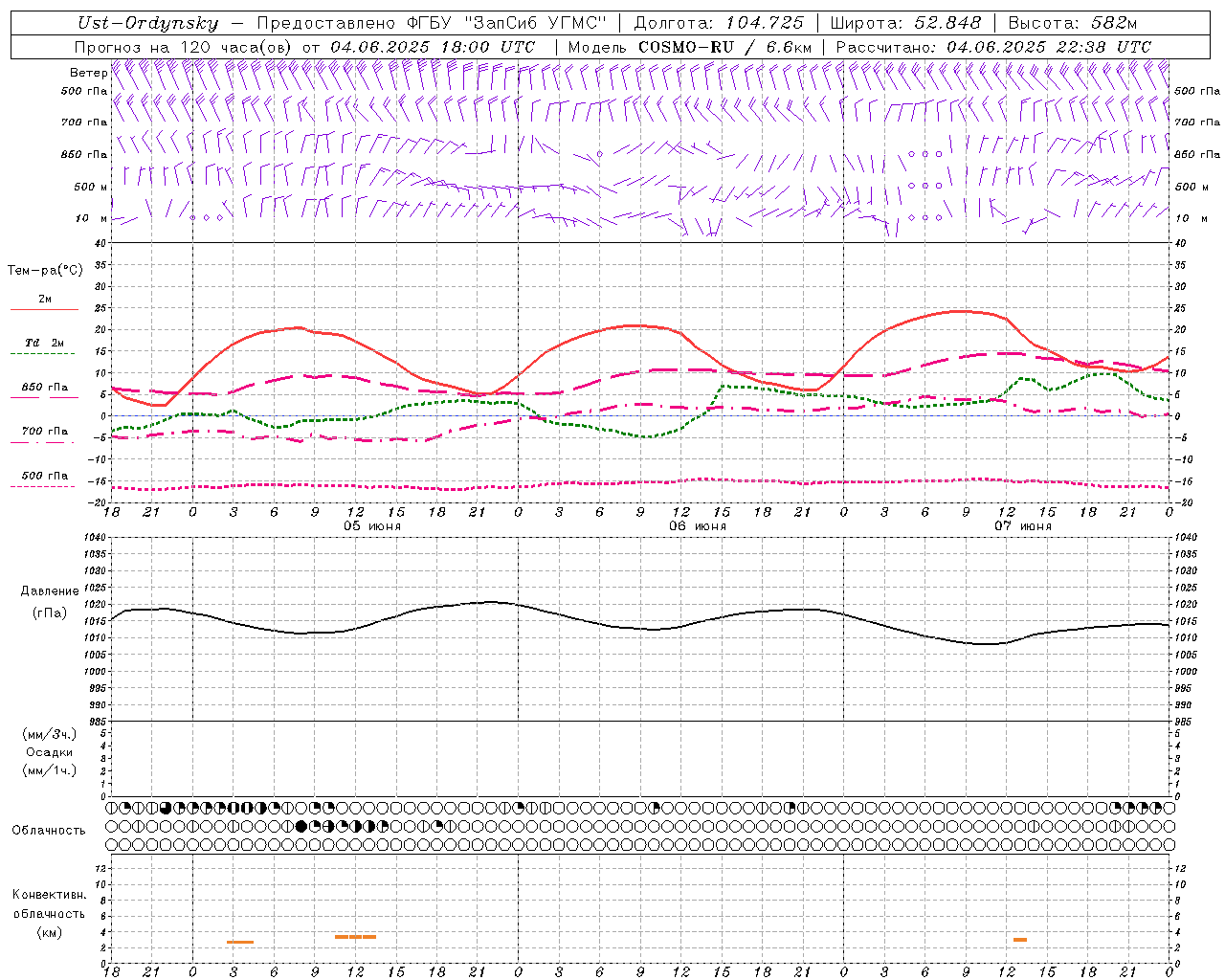Click the orange convective bar at 12h on 05 июня
Screen dimensions: 1225x980
point(355,937)
